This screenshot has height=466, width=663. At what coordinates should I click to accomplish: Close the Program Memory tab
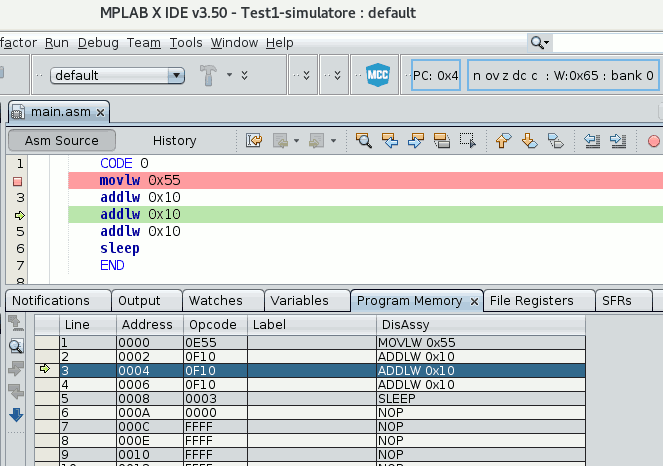click(x=475, y=301)
